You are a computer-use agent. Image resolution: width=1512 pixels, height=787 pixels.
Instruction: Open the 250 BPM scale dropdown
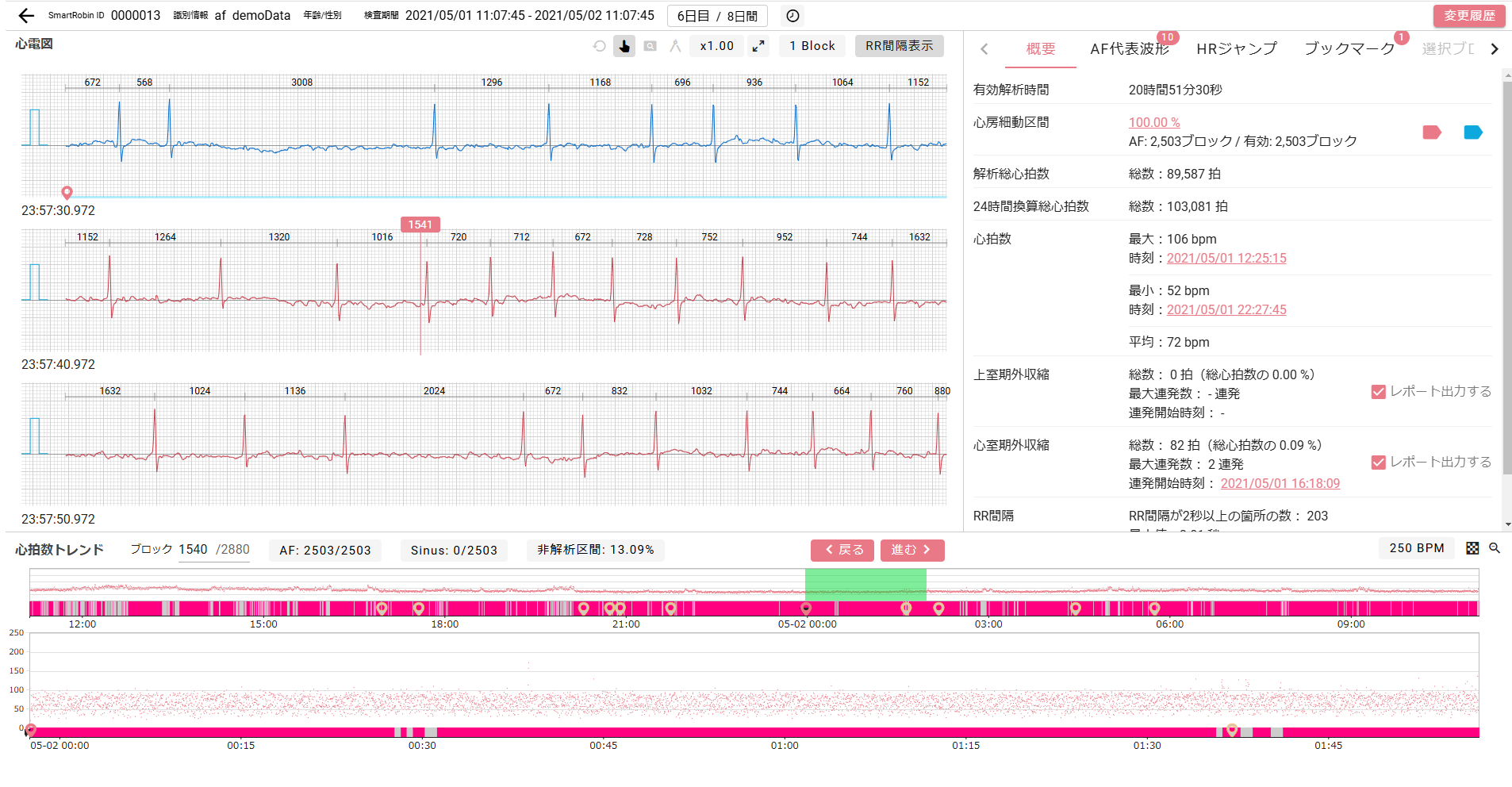click(1416, 548)
